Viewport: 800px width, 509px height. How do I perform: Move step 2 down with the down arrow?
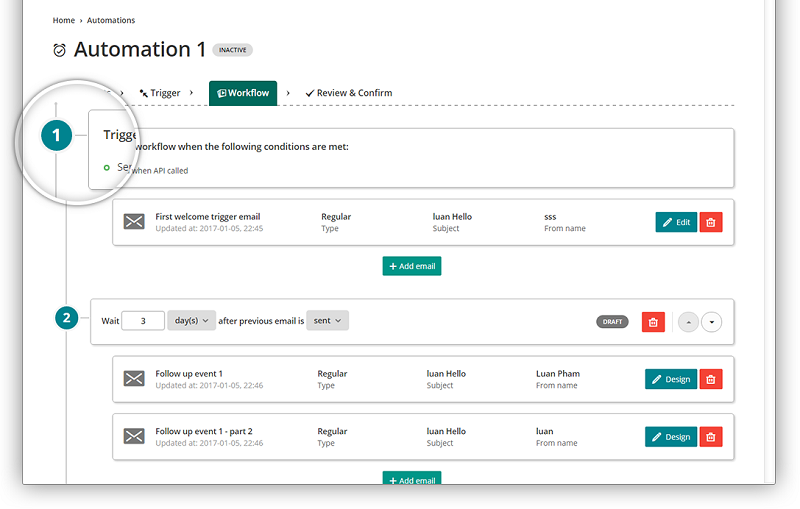point(711,322)
